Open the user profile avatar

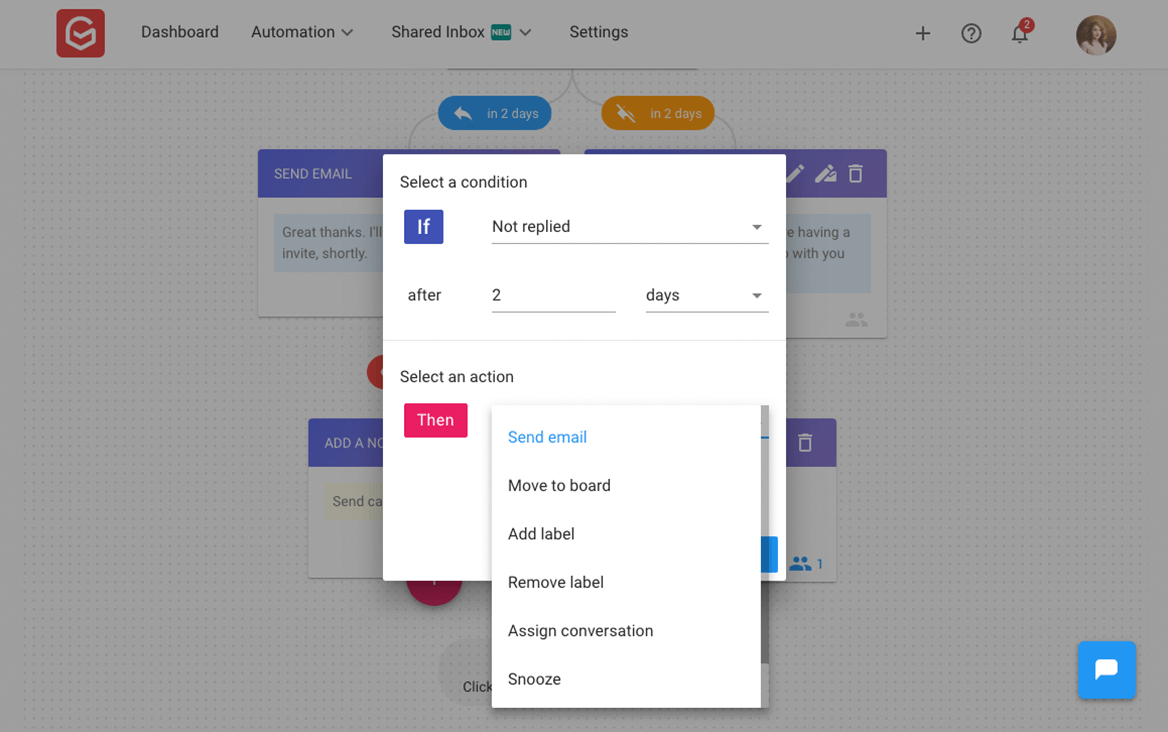coord(1096,35)
